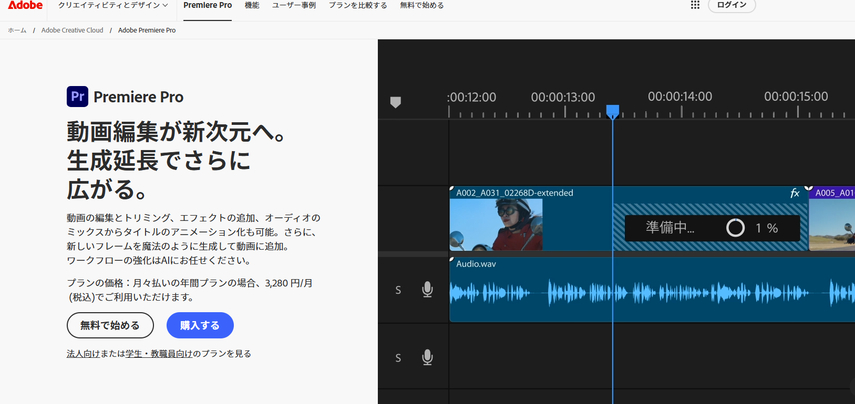Image resolution: width=855 pixels, height=404 pixels.
Task: Click the 動画編集が新次元へ headline
Action: 176,132
